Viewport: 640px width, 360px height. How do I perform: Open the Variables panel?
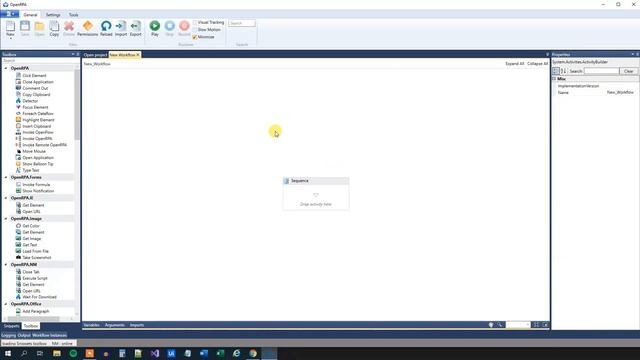point(91,325)
